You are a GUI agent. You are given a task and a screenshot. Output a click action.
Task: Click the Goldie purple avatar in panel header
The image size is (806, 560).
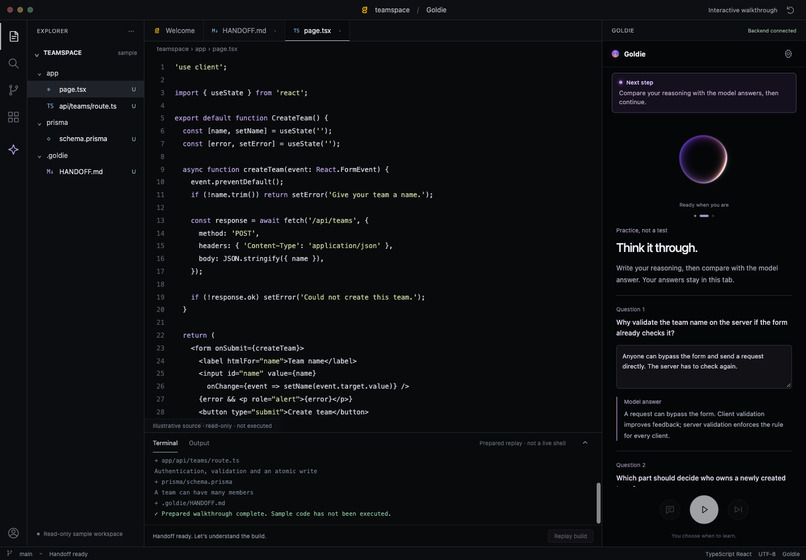(x=615, y=54)
